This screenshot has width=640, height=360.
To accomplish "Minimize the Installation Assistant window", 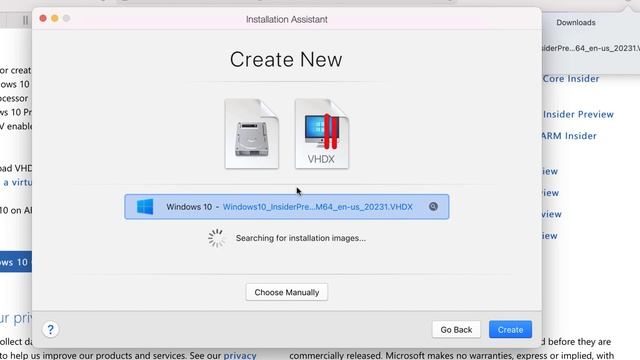I will [x=55, y=18].
